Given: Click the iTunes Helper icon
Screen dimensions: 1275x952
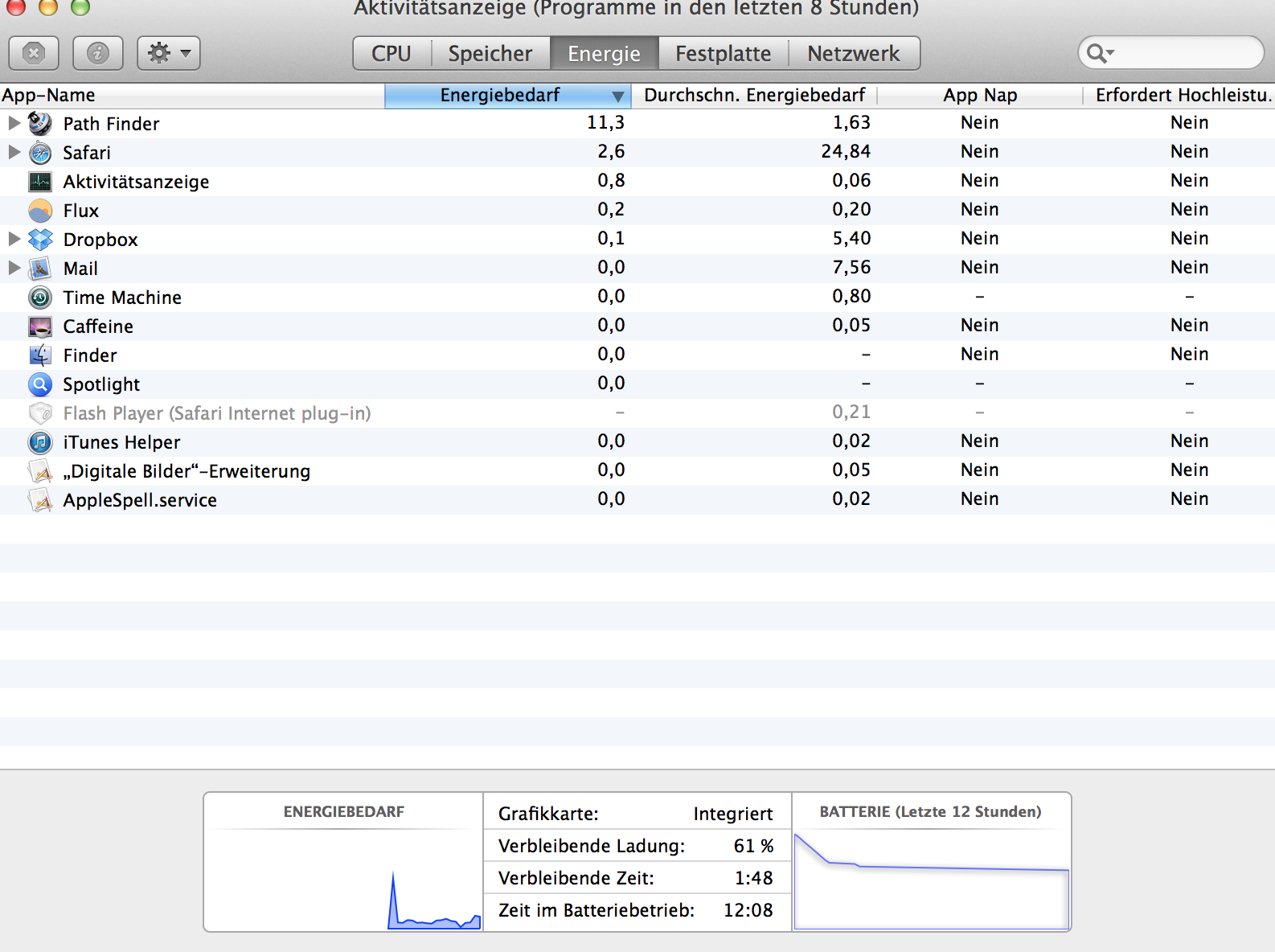Looking at the screenshot, I should [x=40, y=442].
